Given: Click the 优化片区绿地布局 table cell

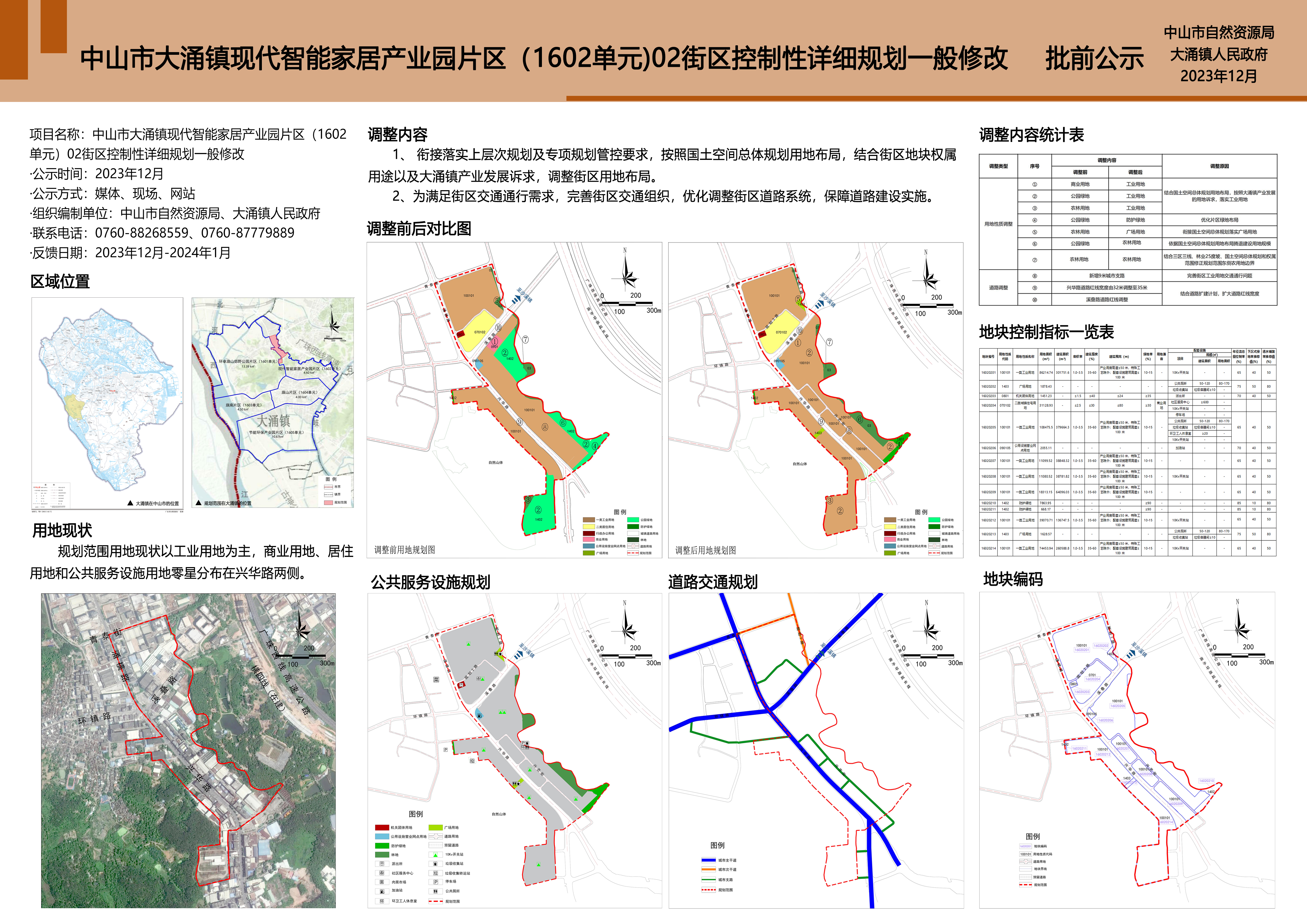Looking at the screenshot, I should pyautogui.click(x=1219, y=220).
